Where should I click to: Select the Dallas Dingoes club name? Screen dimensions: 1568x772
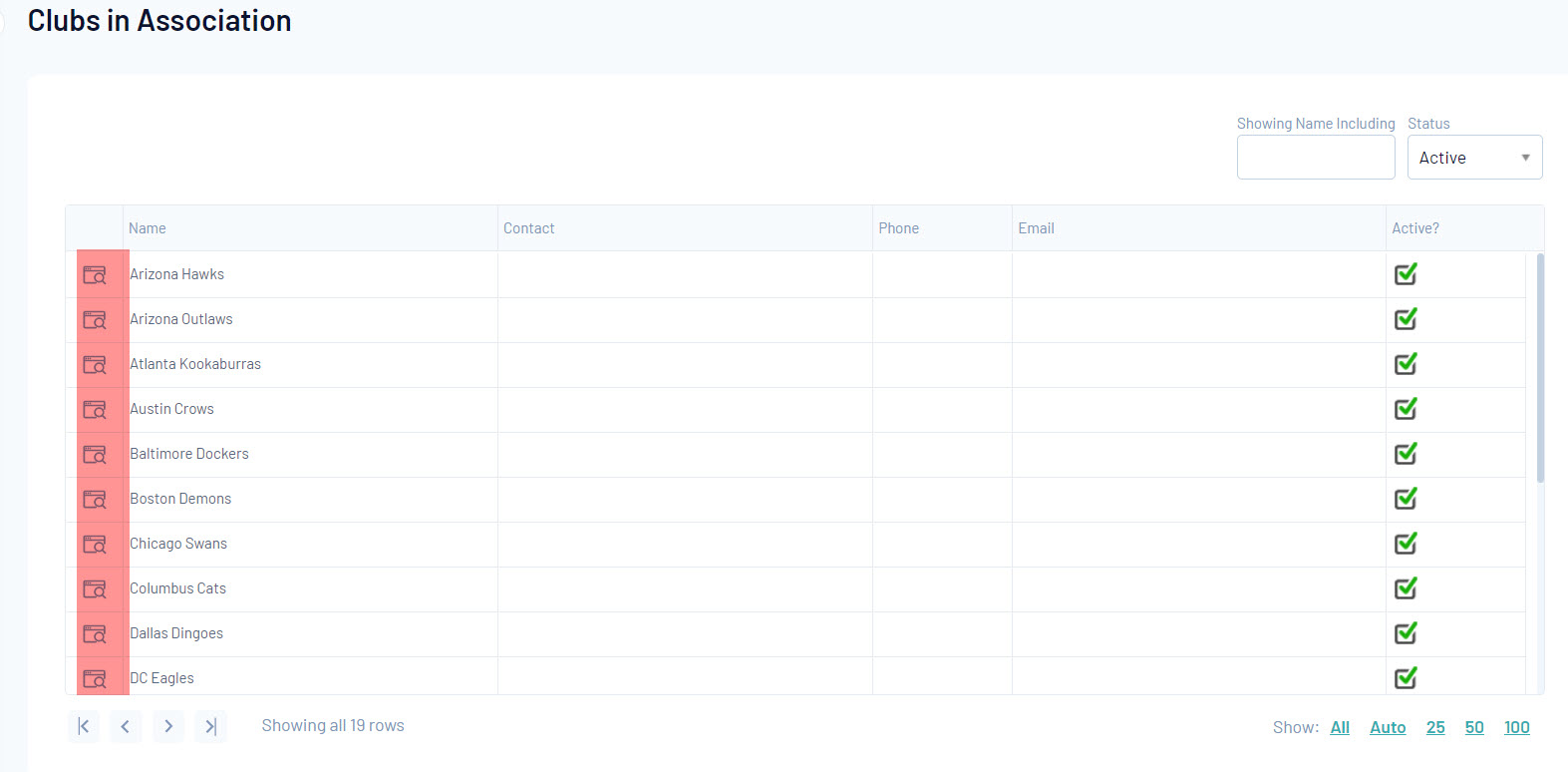click(x=176, y=633)
